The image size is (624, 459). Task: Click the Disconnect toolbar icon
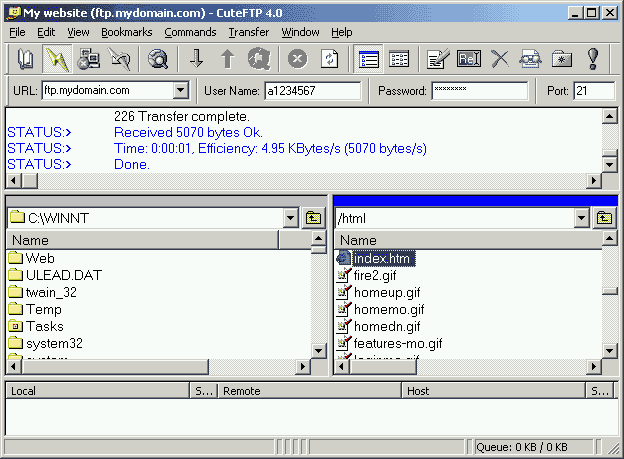coord(119,59)
